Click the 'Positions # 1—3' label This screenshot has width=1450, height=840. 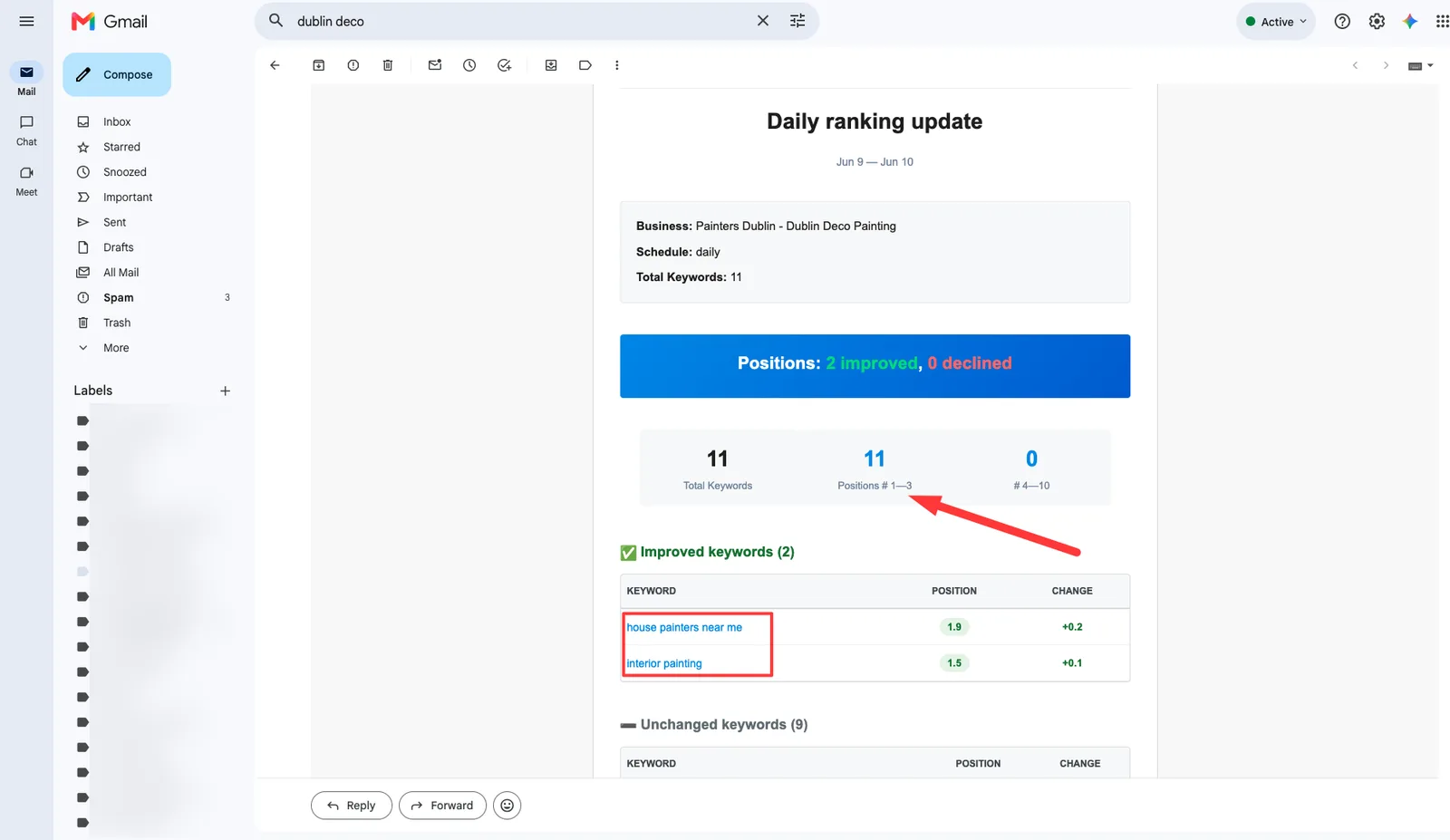(x=875, y=486)
